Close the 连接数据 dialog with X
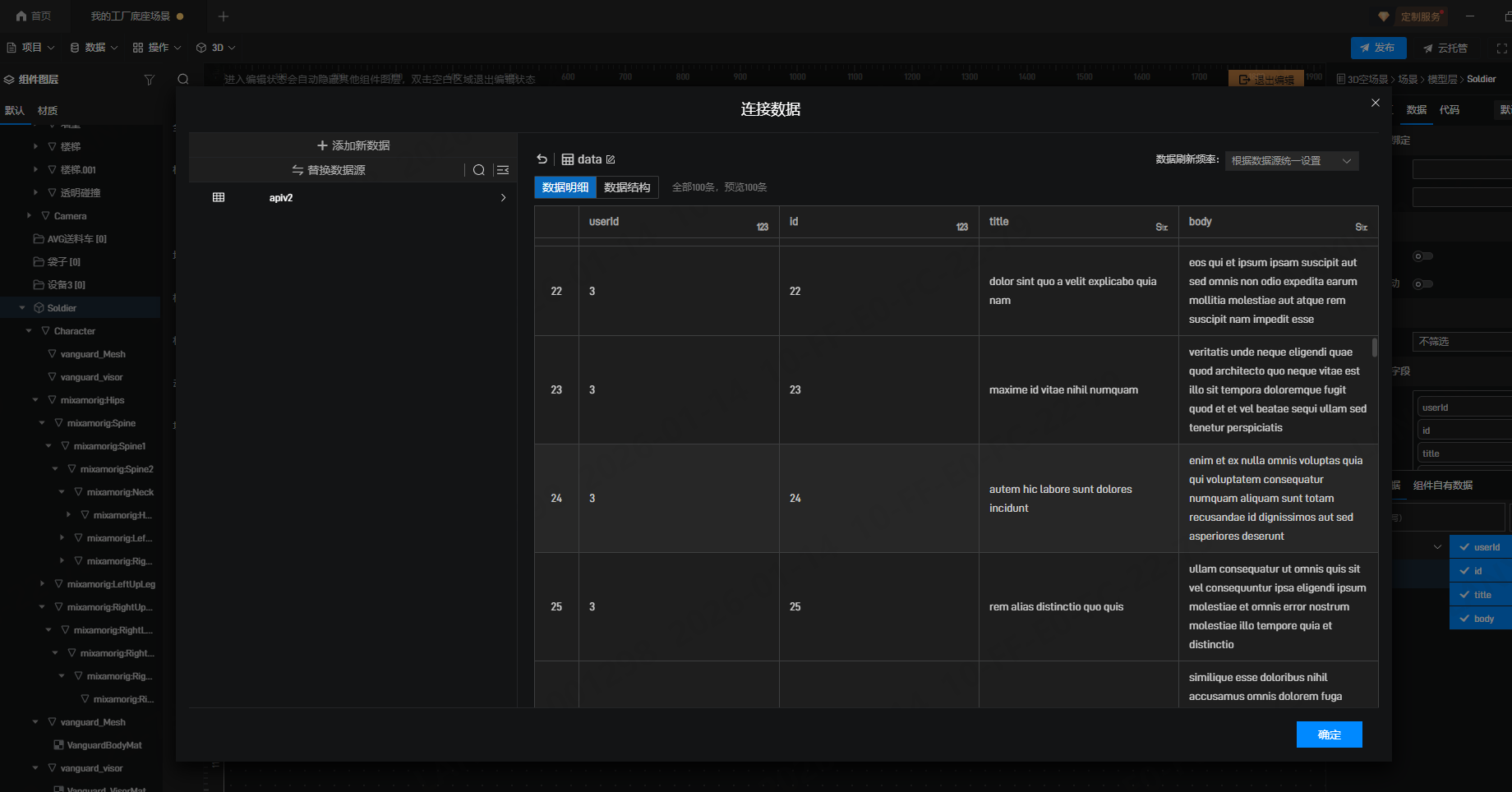 coord(1376,103)
